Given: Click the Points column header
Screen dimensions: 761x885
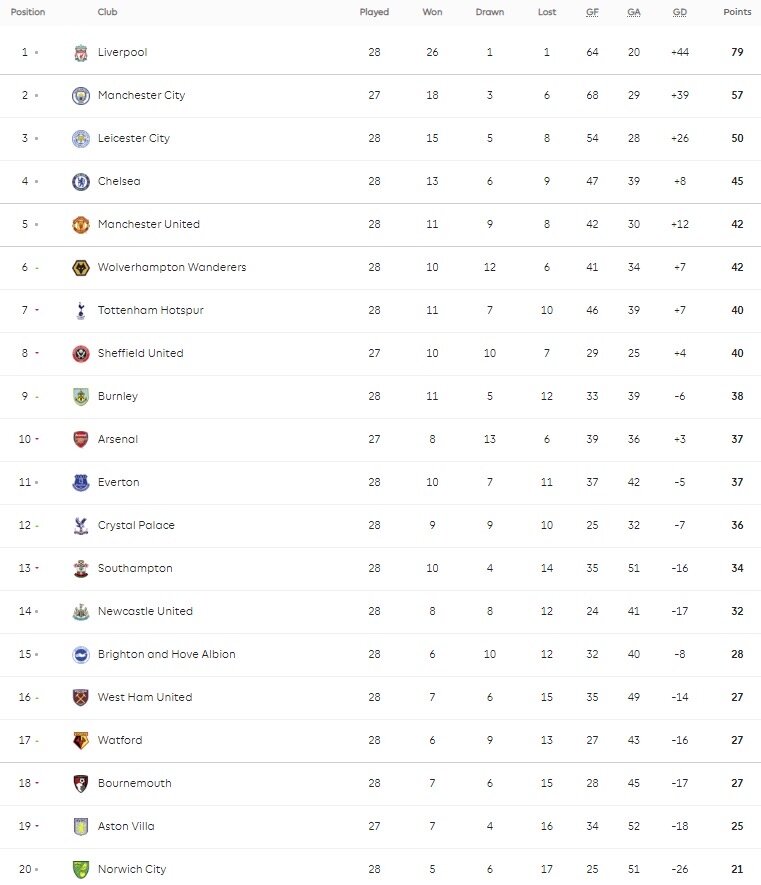Looking at the screenshot, I should 738,12.
